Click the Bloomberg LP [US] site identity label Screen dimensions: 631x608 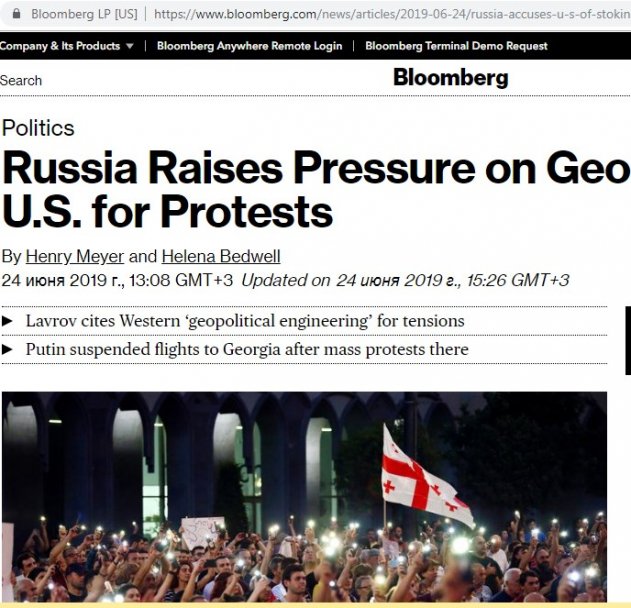tap(83, 14)
